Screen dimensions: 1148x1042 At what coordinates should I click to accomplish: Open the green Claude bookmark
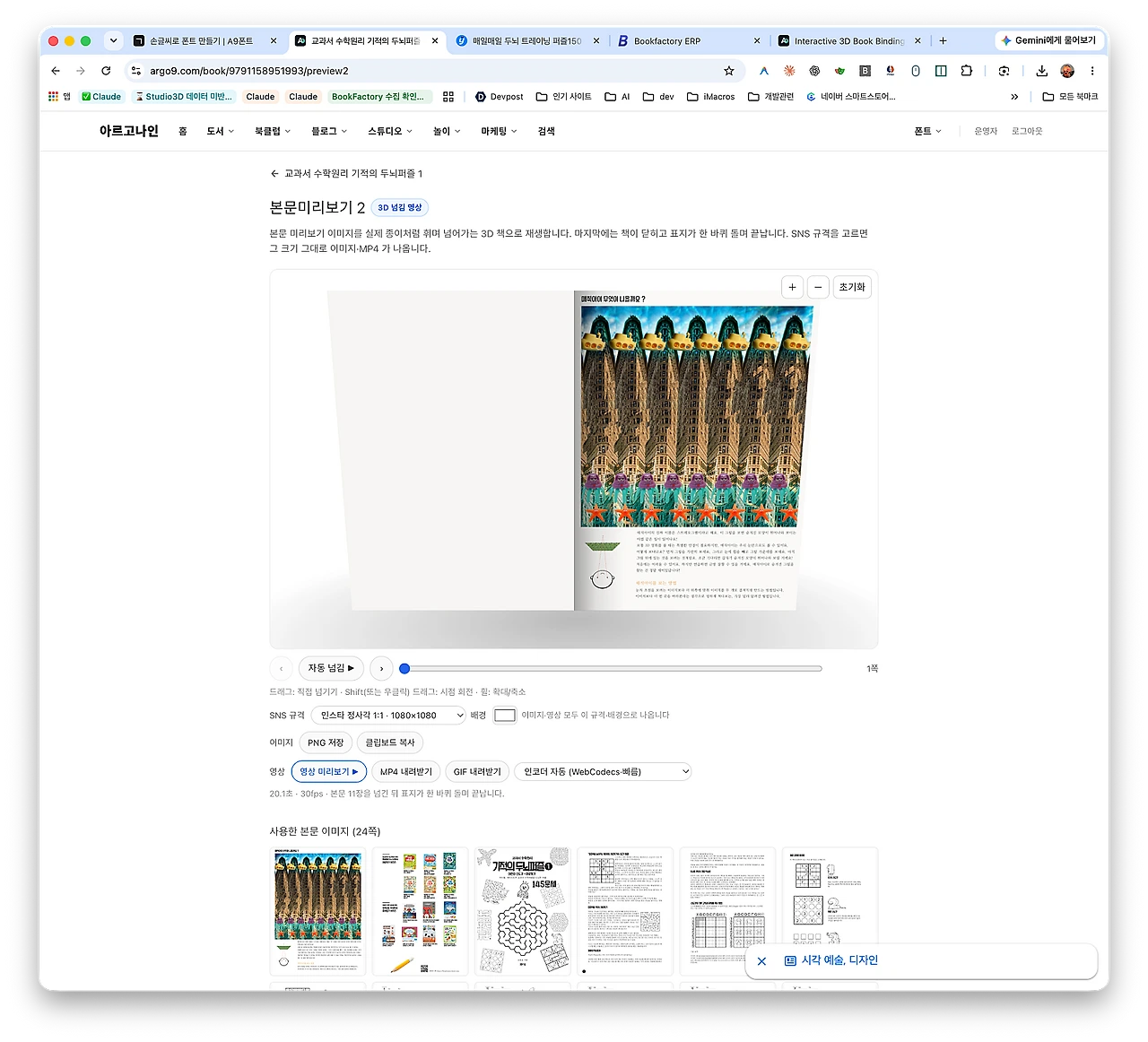(101, 96)
